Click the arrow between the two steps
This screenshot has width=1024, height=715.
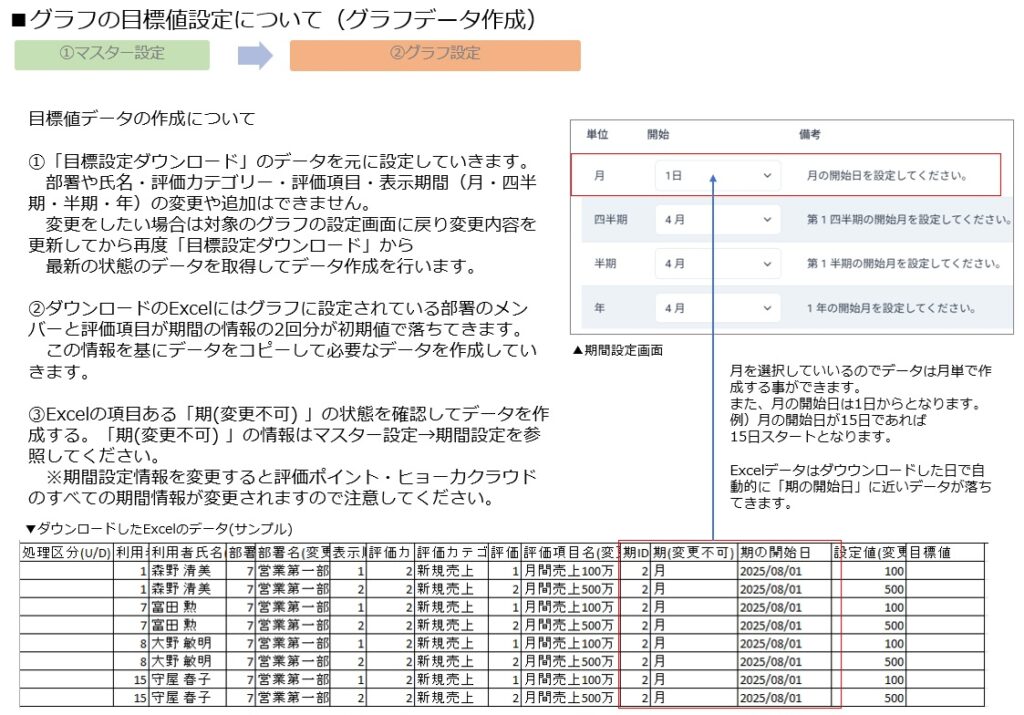click(255, 55)
